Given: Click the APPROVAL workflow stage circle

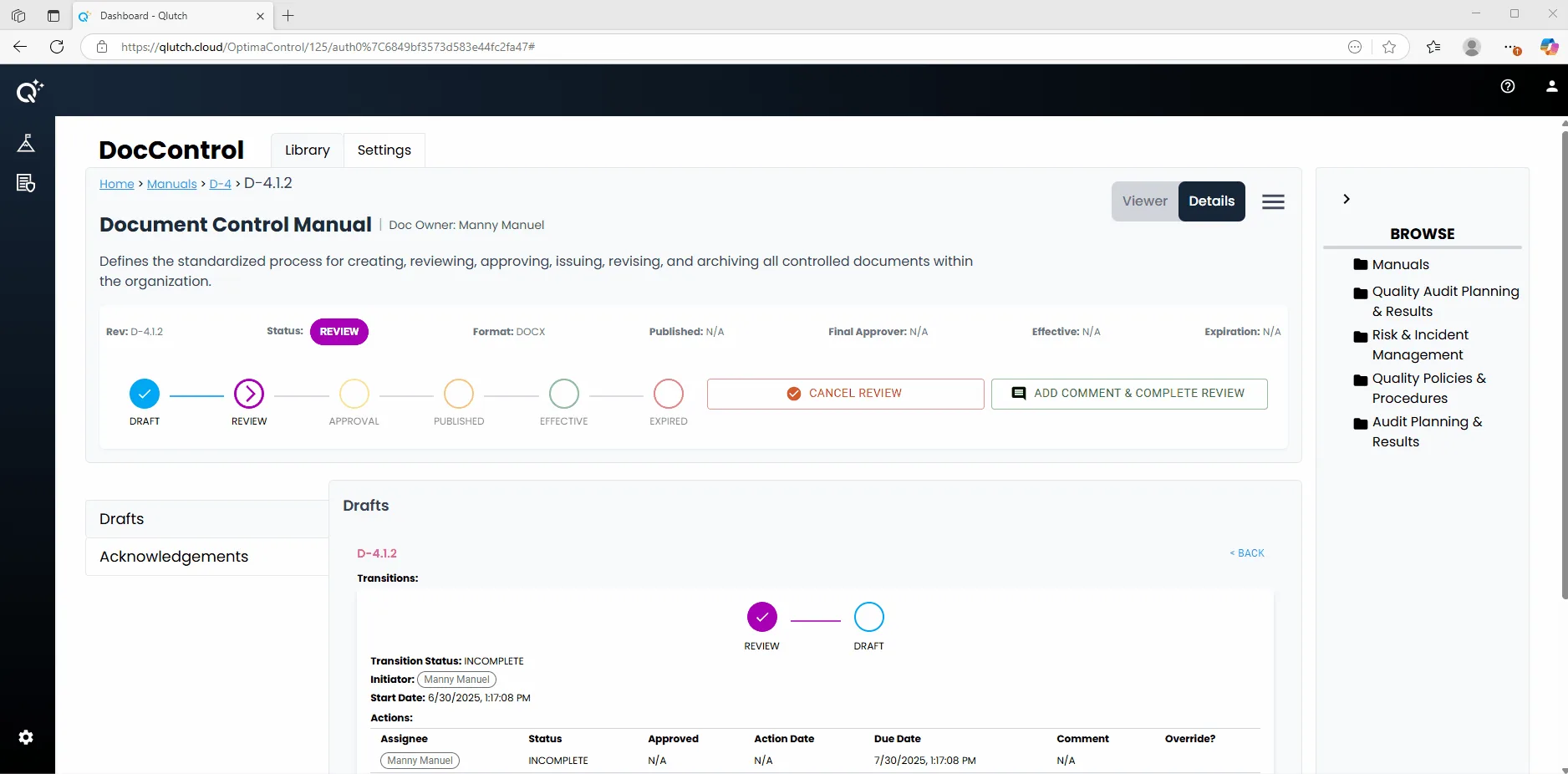Looking at the screenshot, I should (354, 393).
